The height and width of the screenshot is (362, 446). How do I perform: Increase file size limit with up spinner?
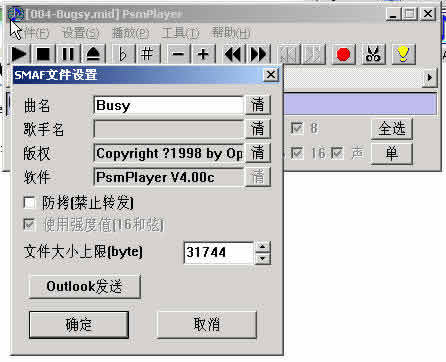click(263, 247)
